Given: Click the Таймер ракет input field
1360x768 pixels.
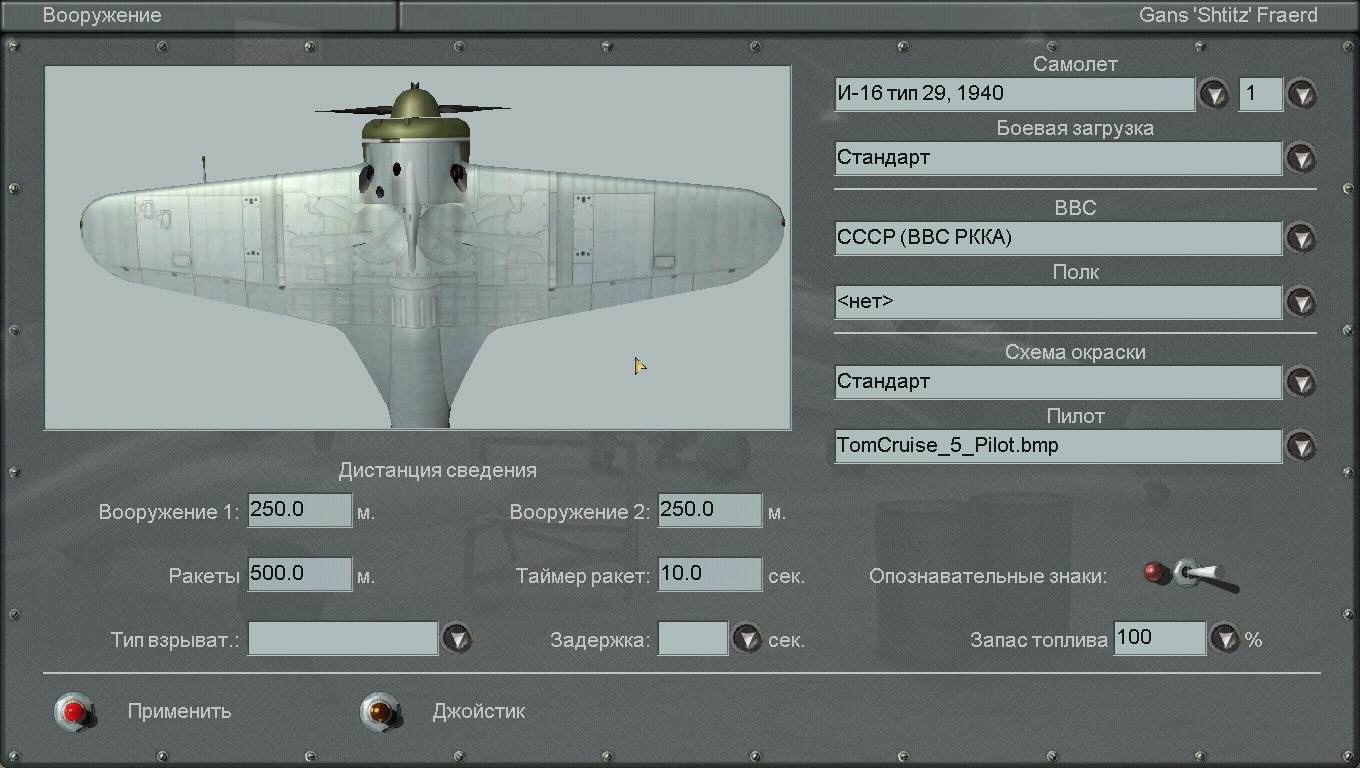Looking at the screenshot, I should pyautogui.click(x=710, y=574).
